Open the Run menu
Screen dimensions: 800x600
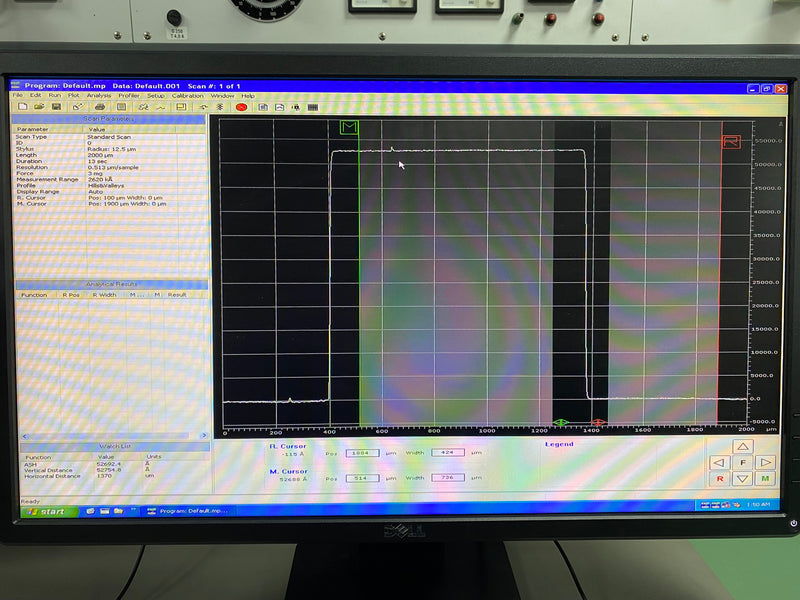tap(55, 95)
